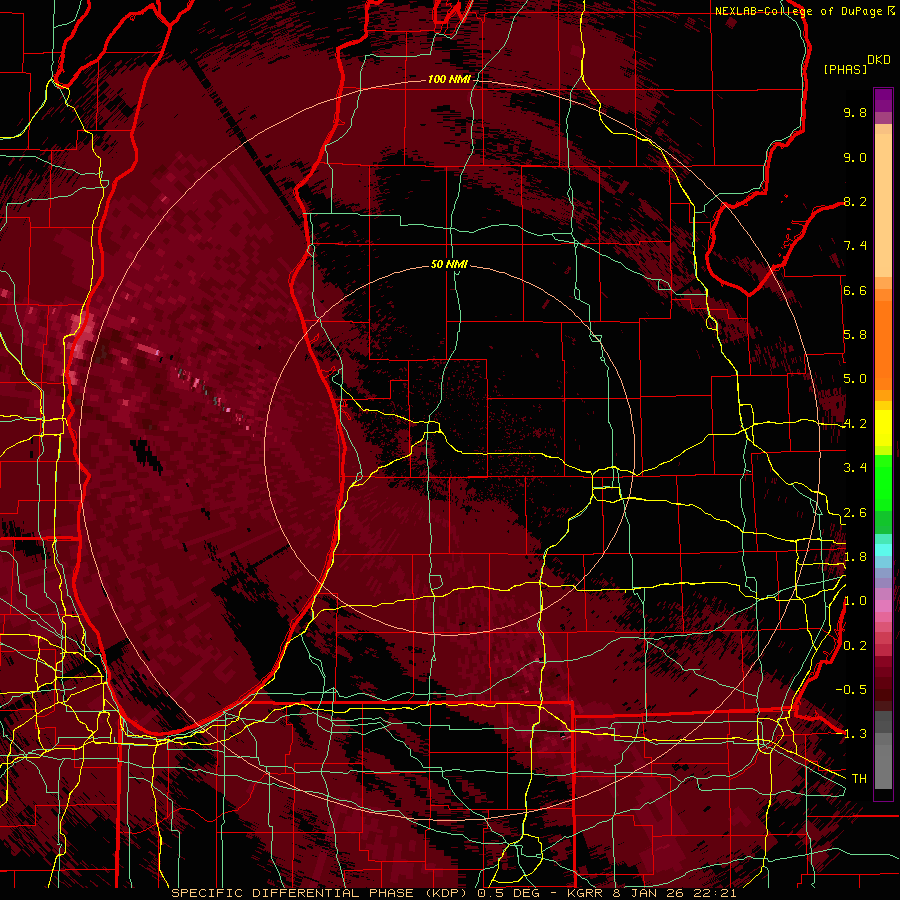Click the 2.6 scale value
Screen dimensions: 900x900
tap(855, 513)
